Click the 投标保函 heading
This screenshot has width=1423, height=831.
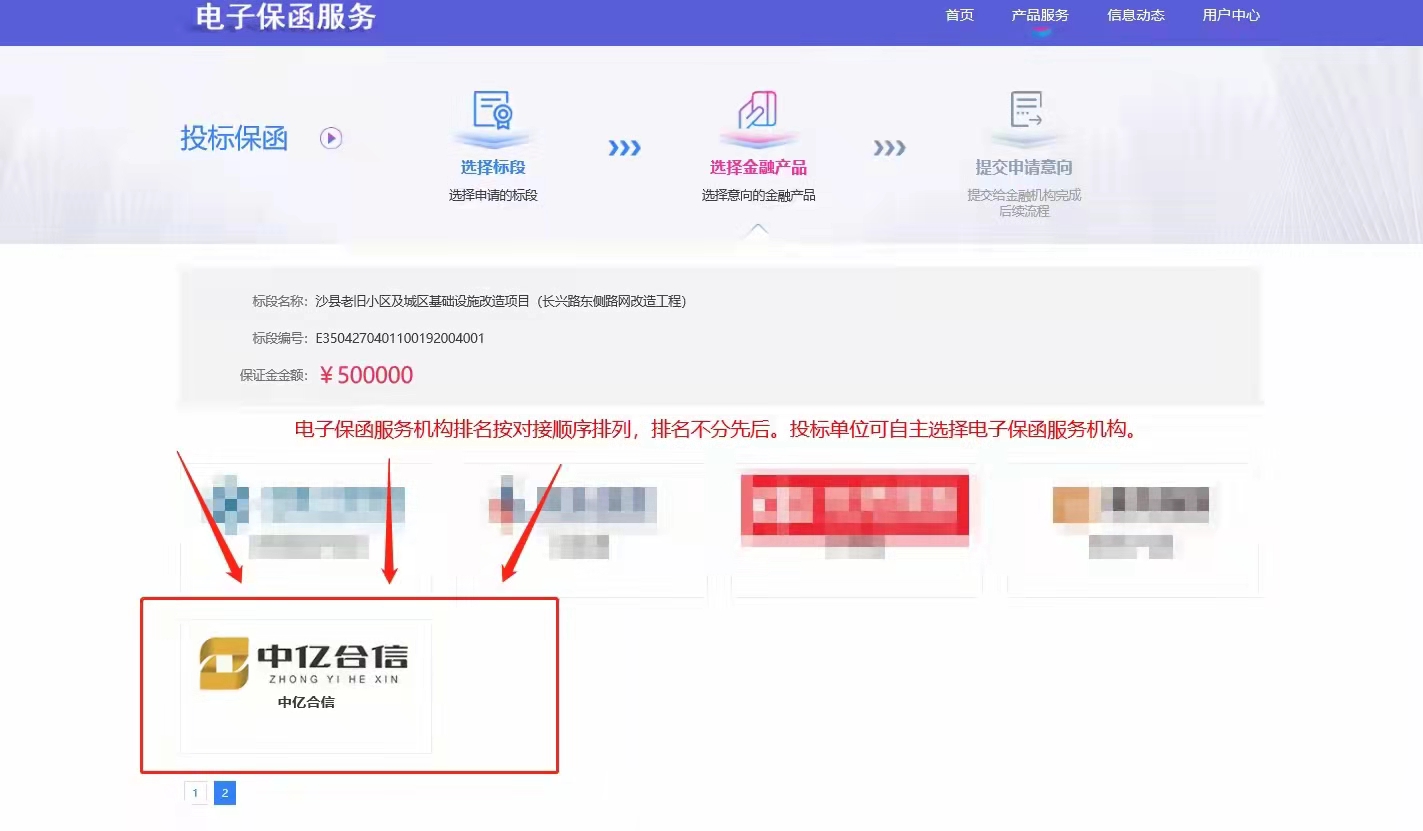[234, 138]
